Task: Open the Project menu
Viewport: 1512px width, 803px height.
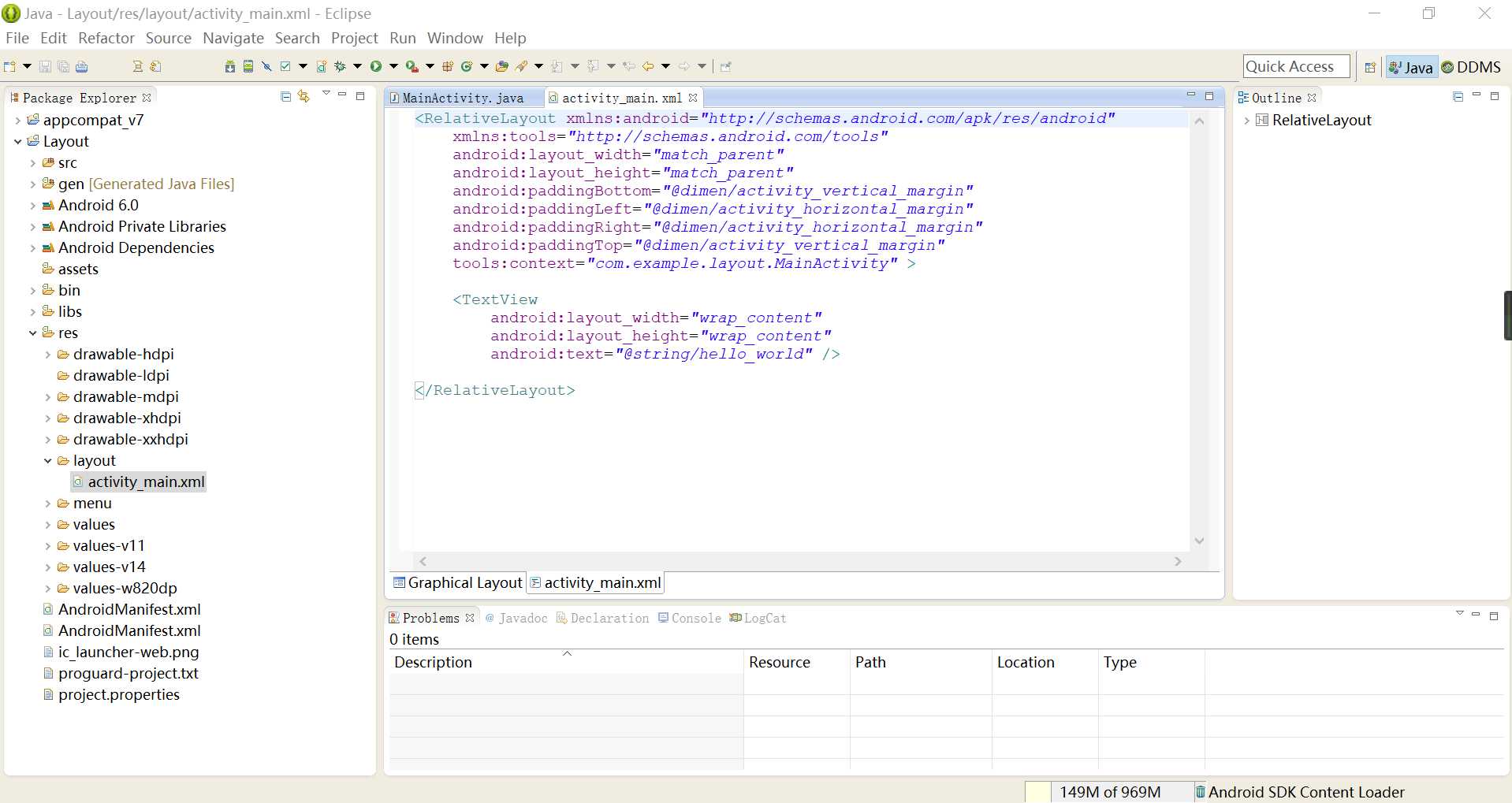Action: pos(354,38)
